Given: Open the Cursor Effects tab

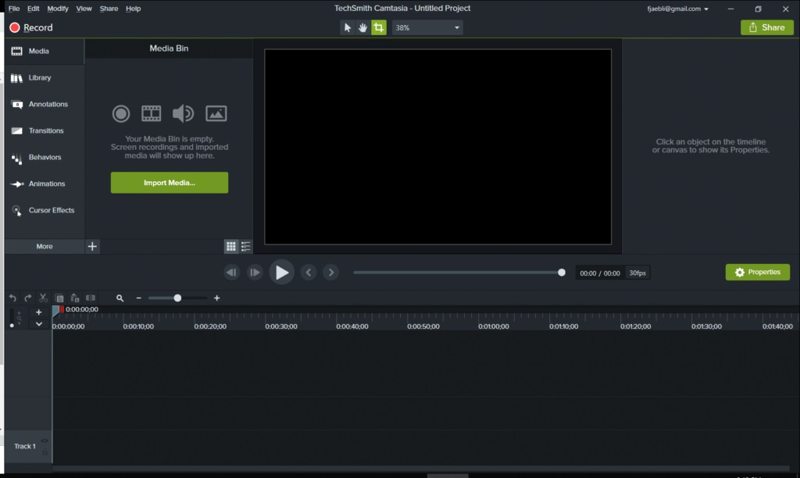Looking at the screenshot, I should pyautogui.click(x=44, y=210).
